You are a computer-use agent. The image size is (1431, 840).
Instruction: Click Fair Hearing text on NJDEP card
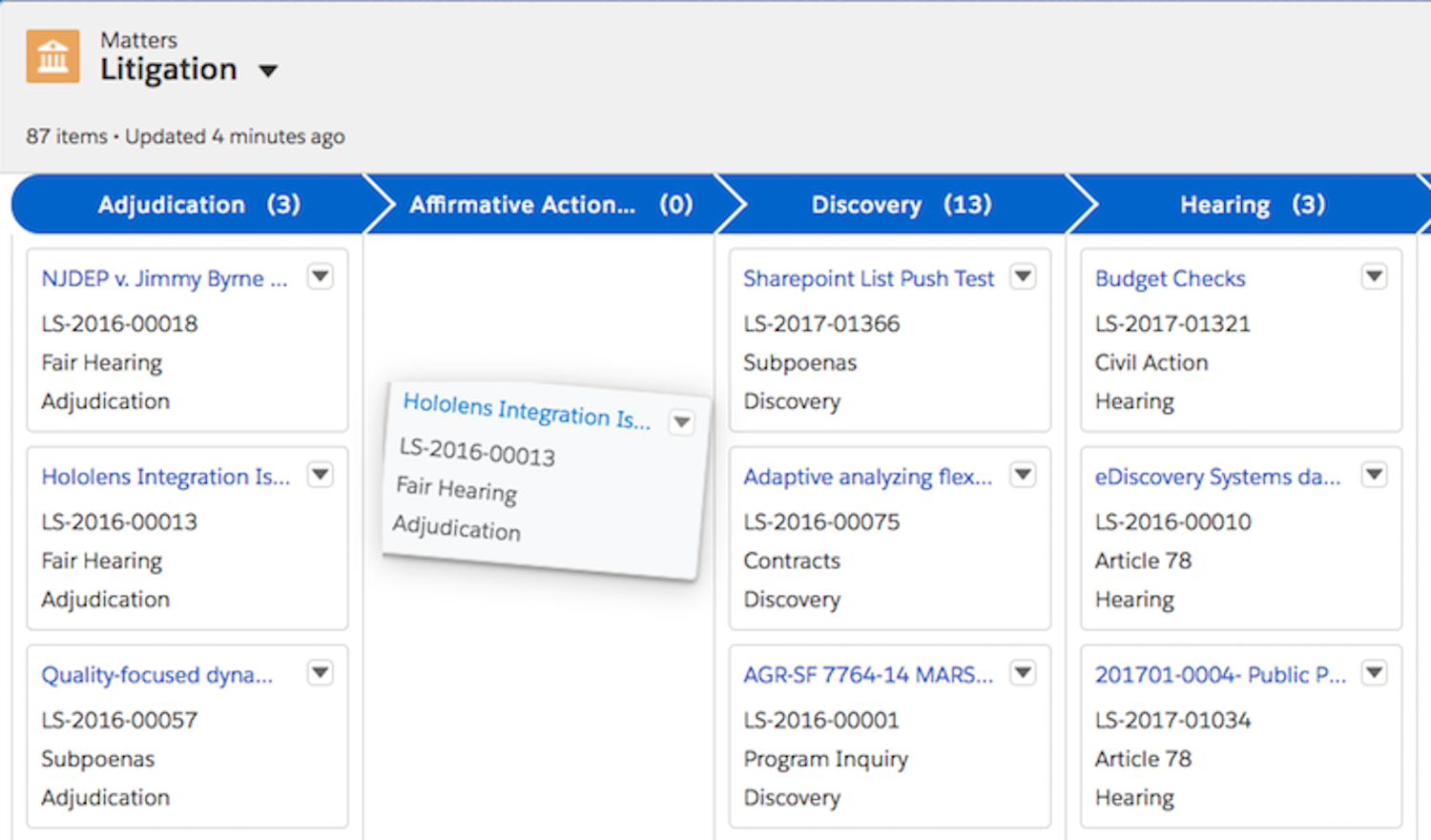(x=102, y=363)
